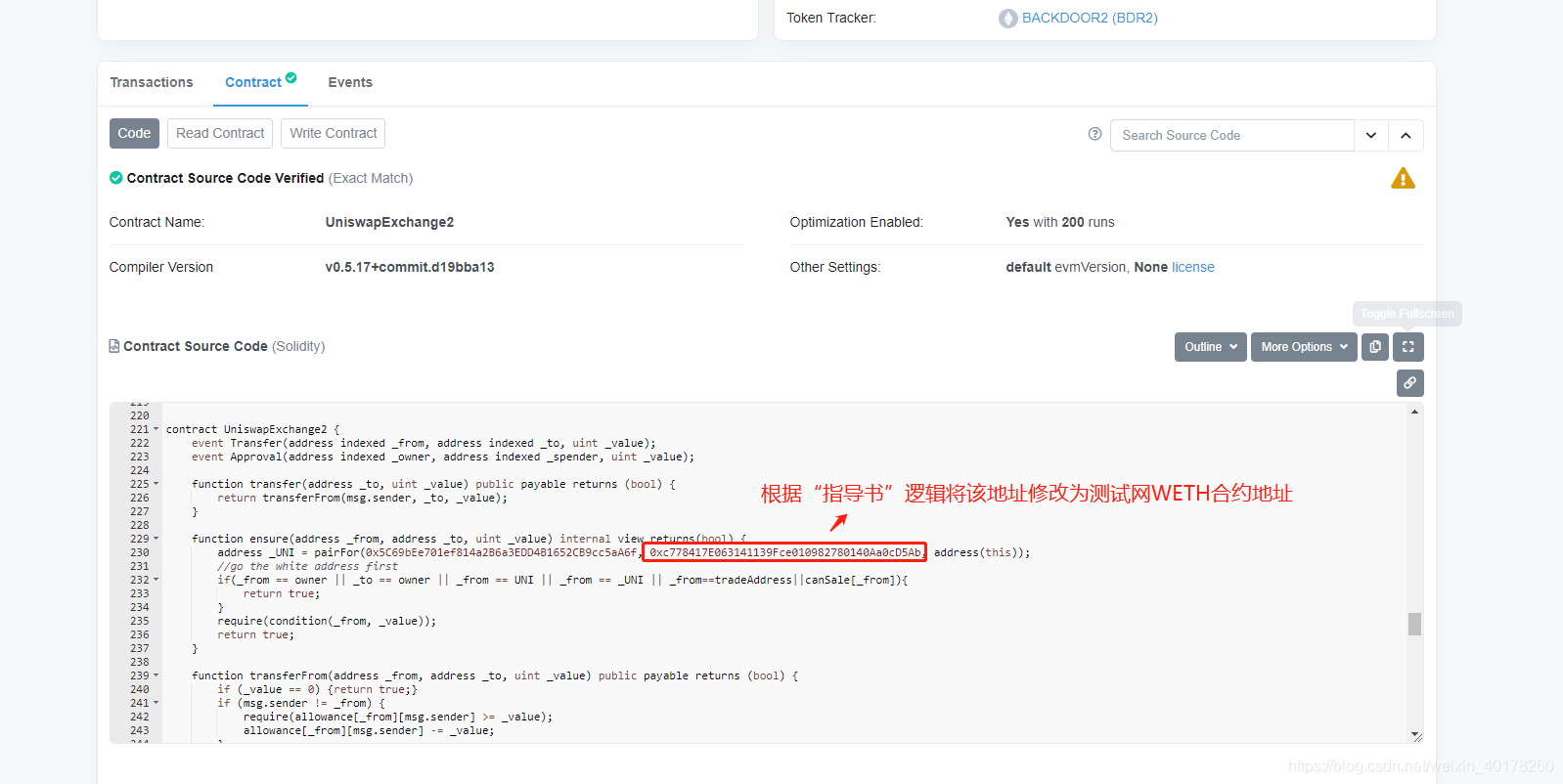Open the Transactions tab

152,82
